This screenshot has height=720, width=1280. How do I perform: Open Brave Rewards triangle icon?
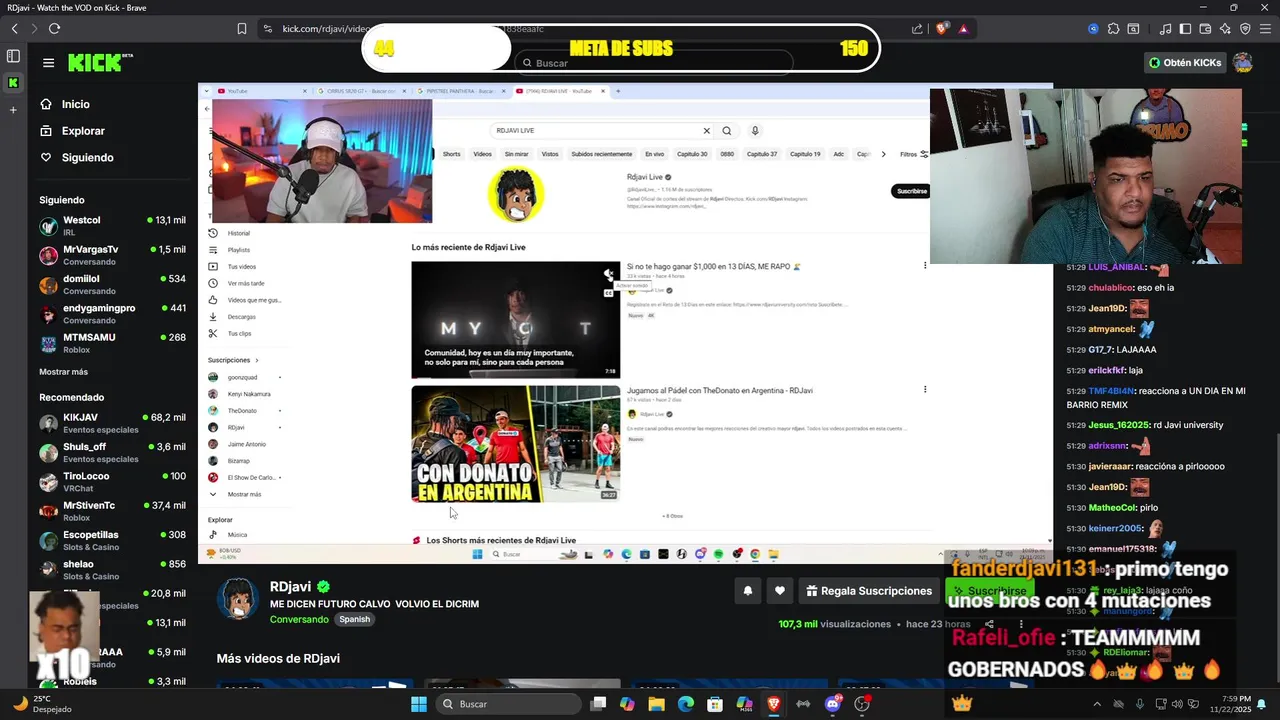pyautogui.click(x=963, y=29)
